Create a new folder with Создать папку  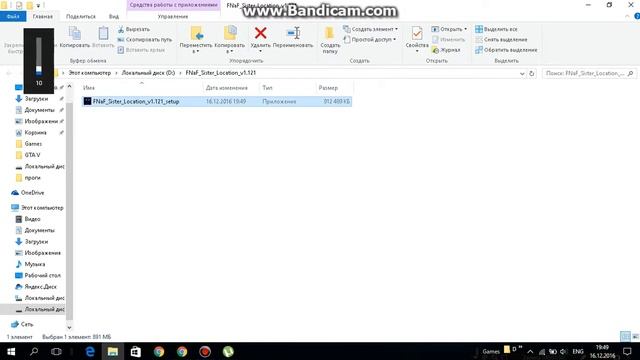tap(330, 40)
